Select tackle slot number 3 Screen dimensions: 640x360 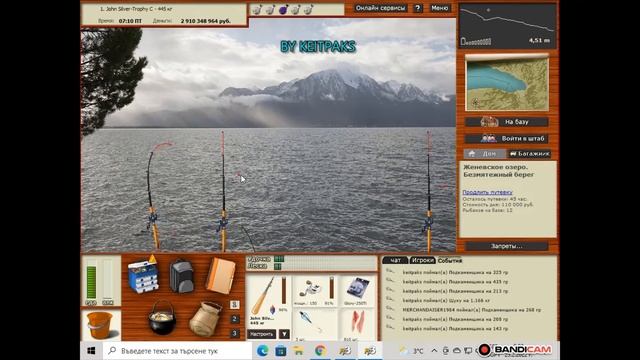pyautogui.click(x=234, y=333)
